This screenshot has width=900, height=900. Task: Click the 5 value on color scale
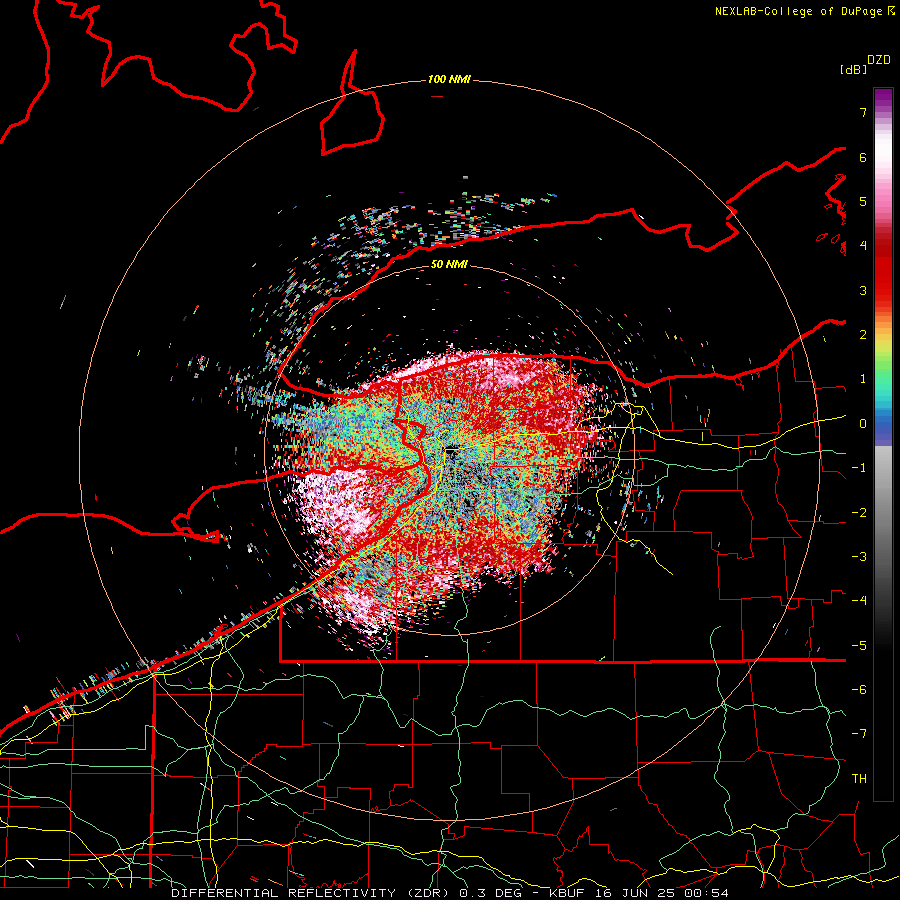[863, 201]
